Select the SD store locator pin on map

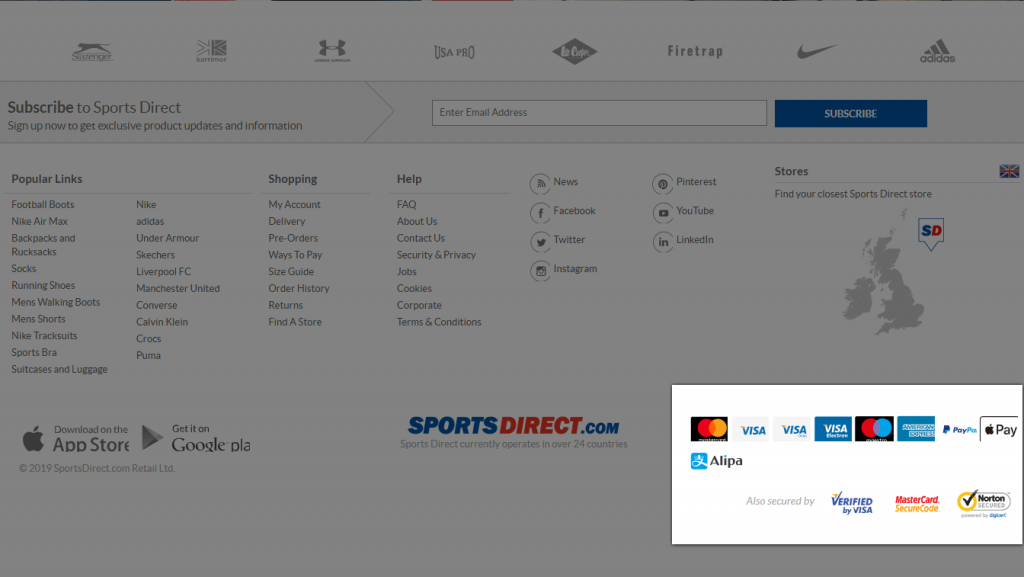pos(930,232)
